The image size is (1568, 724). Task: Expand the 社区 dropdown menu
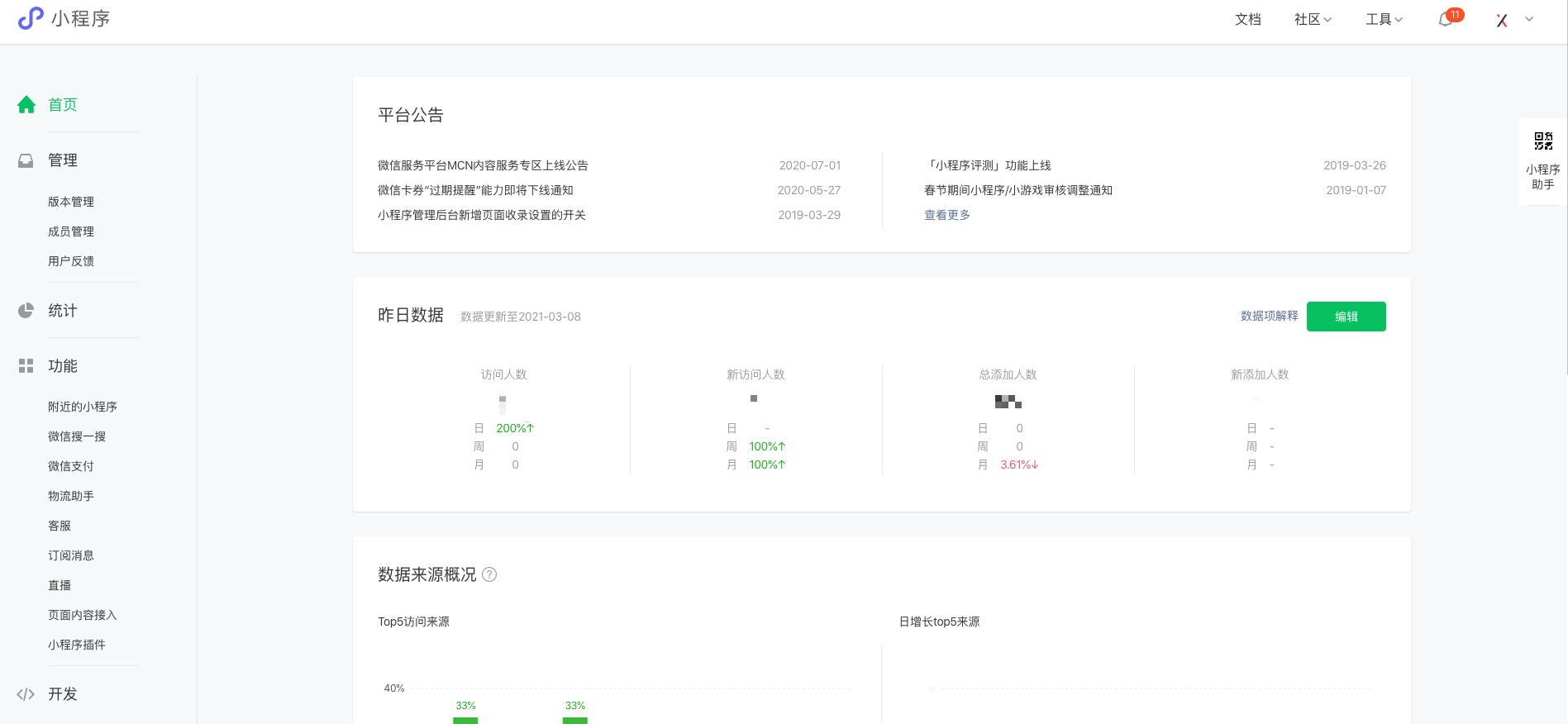[1313, 20]
